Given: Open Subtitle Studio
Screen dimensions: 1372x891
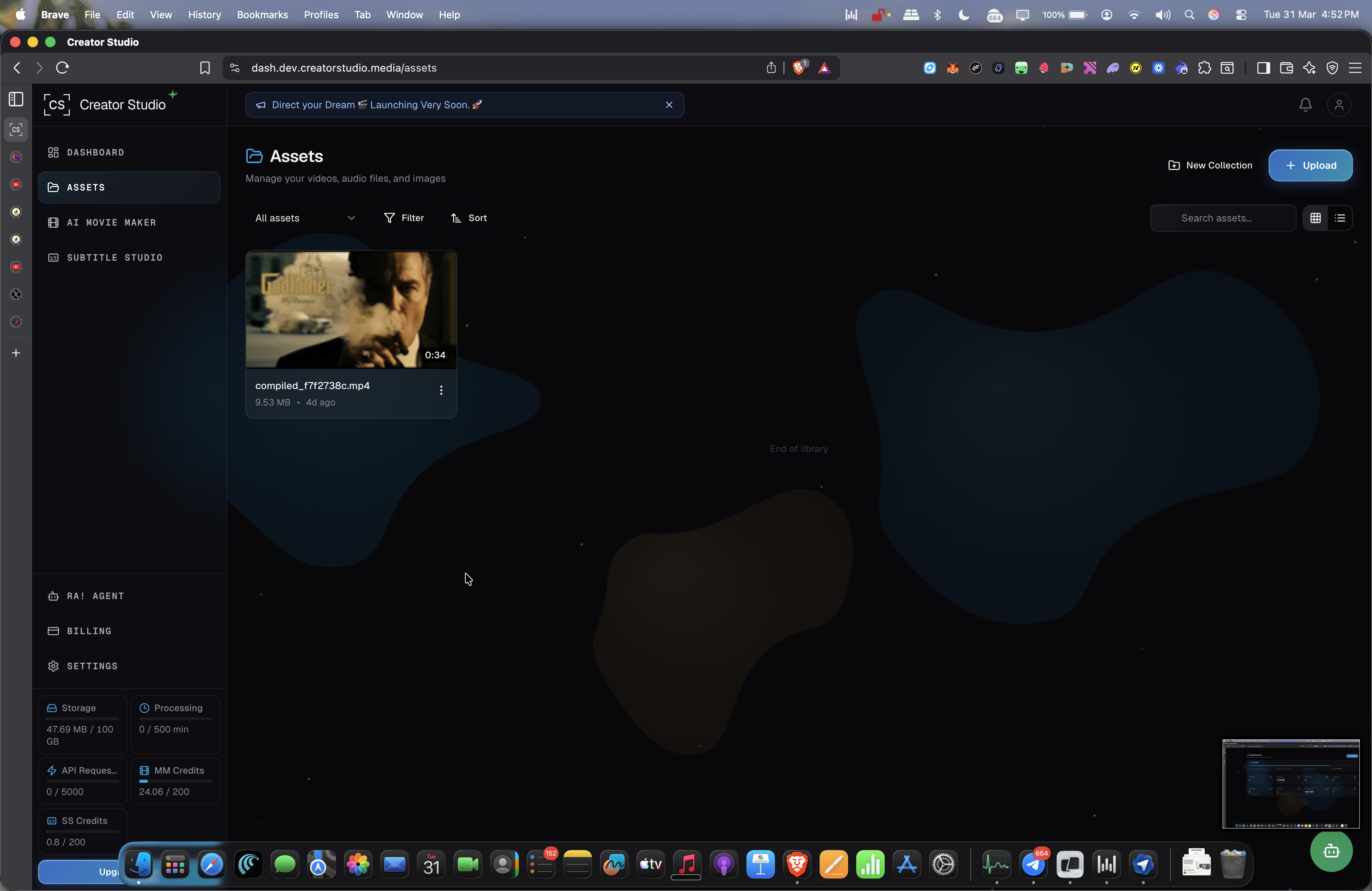Looking at the screenshot, I should click(x=128, y=258).
